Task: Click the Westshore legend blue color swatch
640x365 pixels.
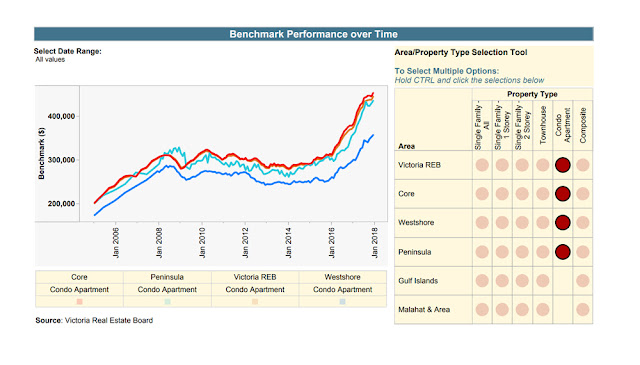Action: point(342,302)
